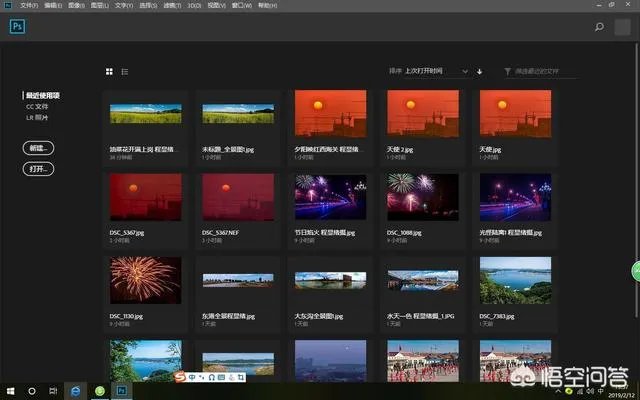Open the 文字(Y) menu
Image resolution: width=640 pixels, height=400 pixels.
(x=124, y=5)
